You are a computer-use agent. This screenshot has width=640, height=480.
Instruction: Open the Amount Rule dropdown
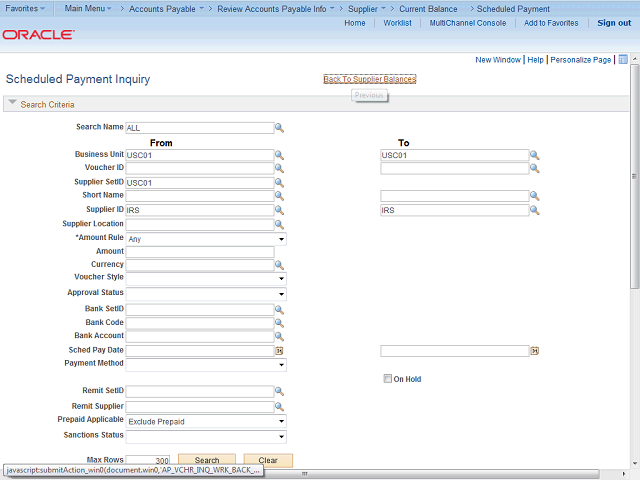[x=206, y=239]
